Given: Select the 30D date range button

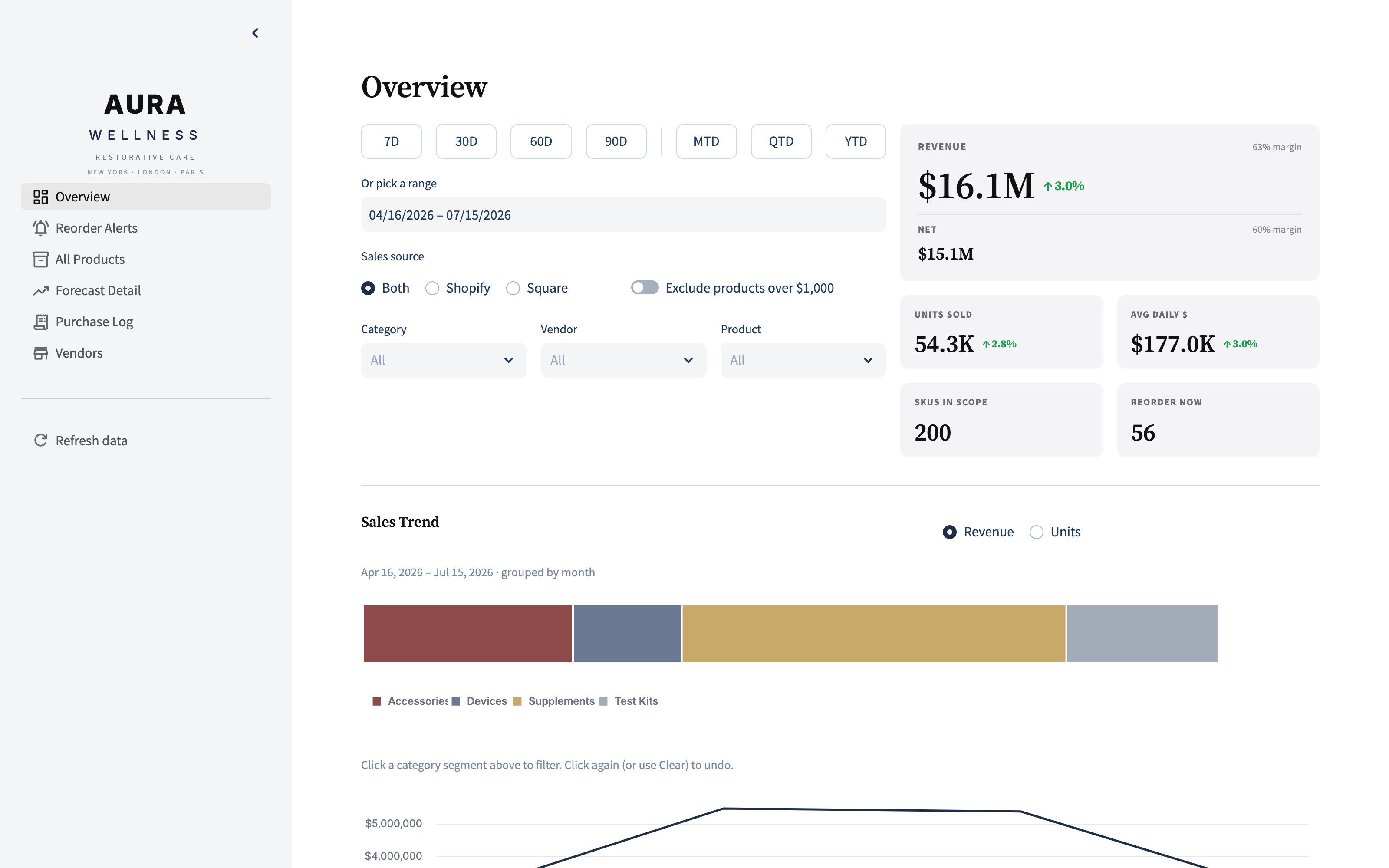Looking at the screenshot, I should tap(466, 141).
